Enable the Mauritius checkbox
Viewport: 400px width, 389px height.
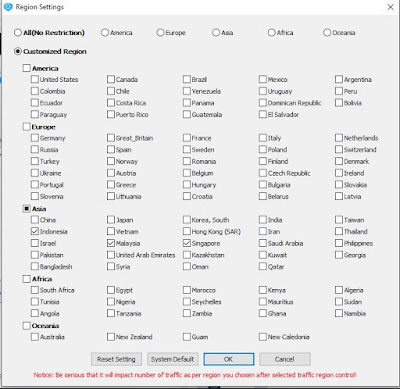263,302
